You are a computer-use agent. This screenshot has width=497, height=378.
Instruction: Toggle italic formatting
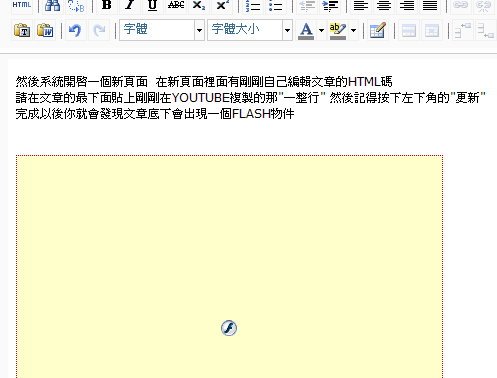pos(130,5)
